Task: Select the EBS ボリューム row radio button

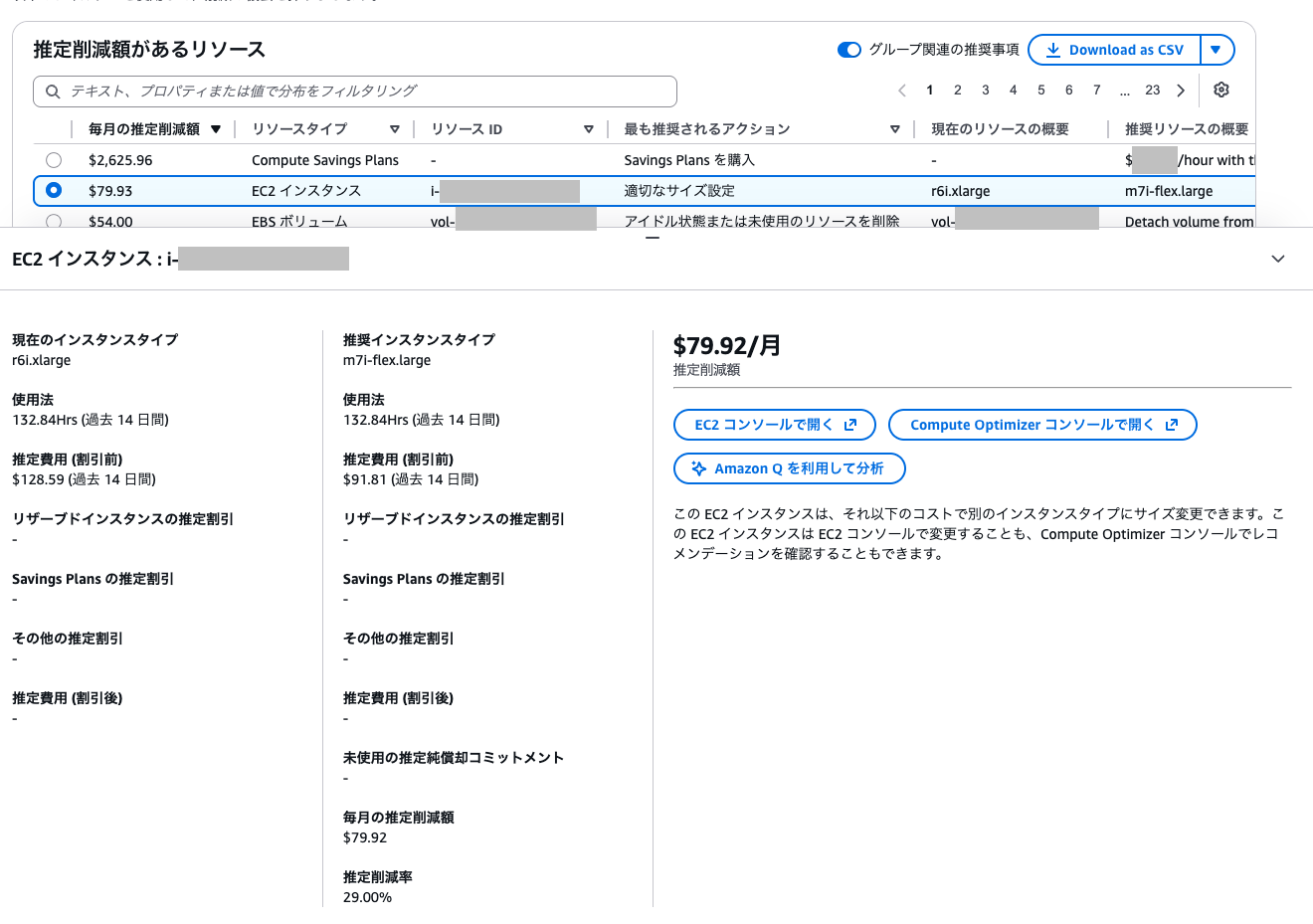Action: pos(54,221)
